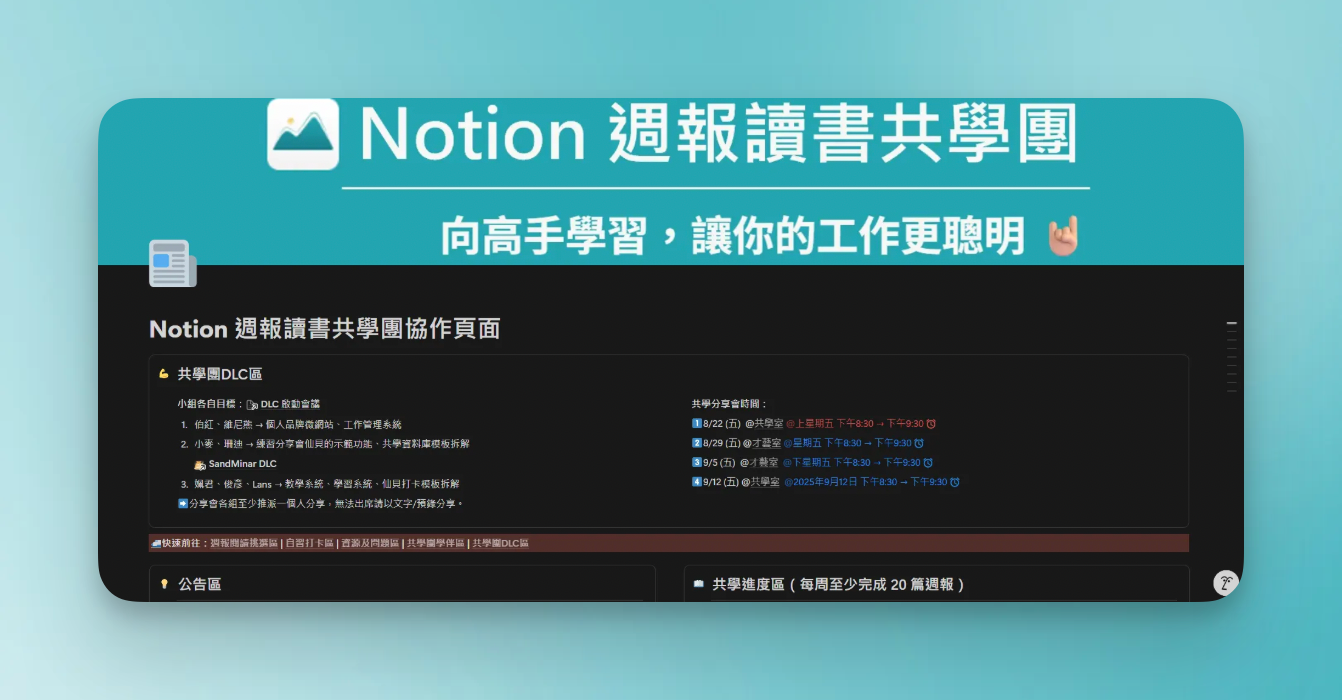
Task: Click the 共學團DLC區 heading
Action: [x=220, y=374]
